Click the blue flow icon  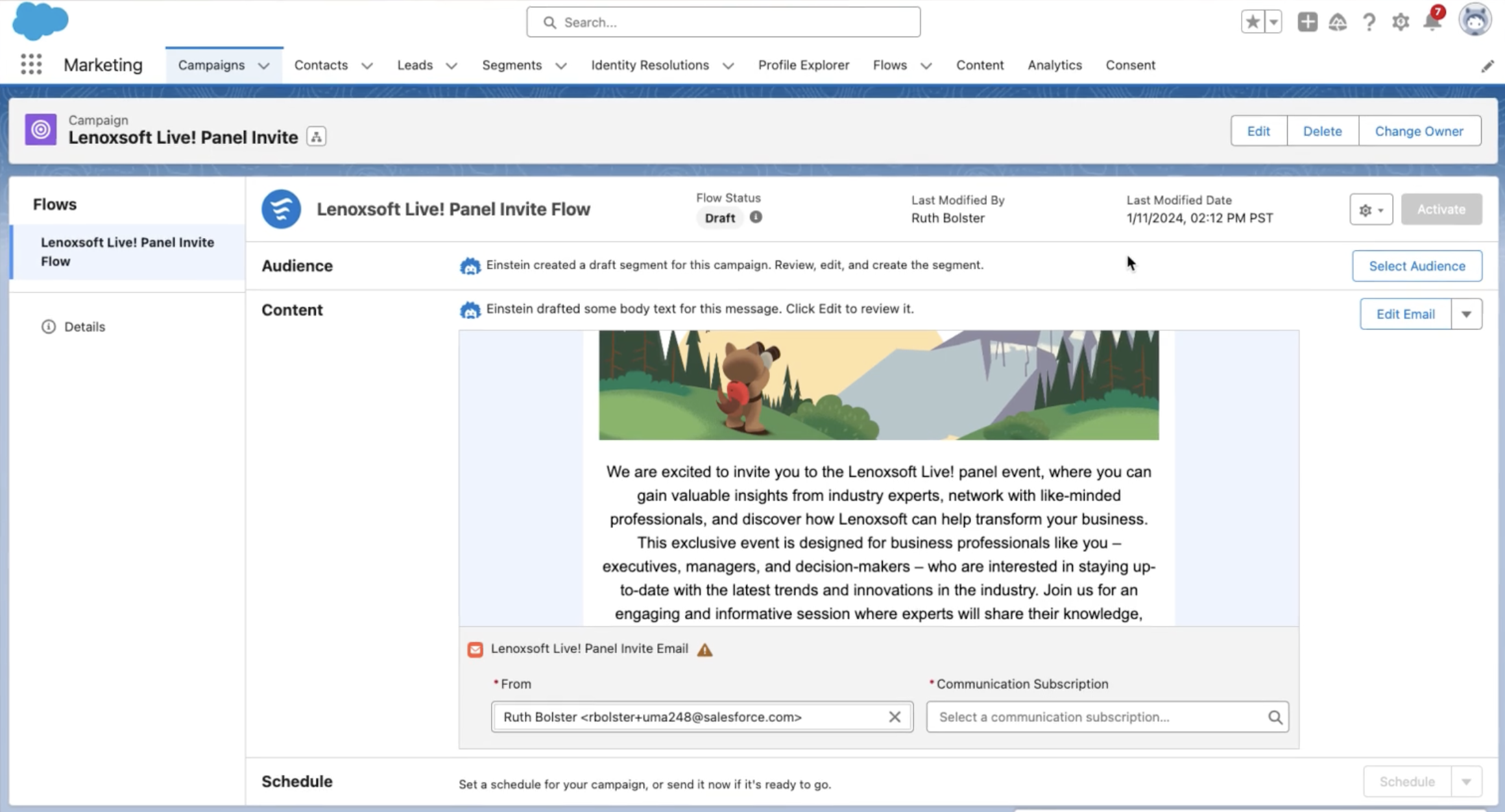click(x=281, y=209)
